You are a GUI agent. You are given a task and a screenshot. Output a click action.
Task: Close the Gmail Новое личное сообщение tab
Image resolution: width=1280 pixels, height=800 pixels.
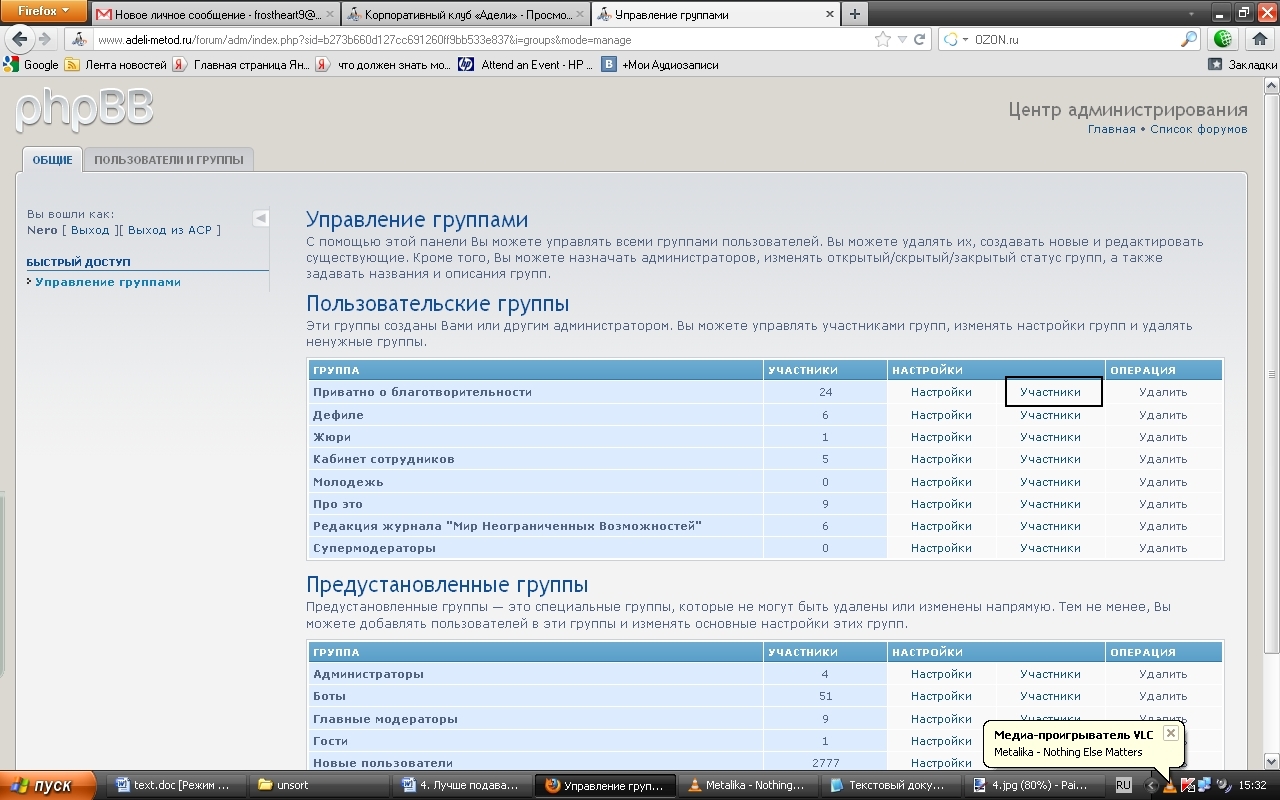click(x=330, y=15)
